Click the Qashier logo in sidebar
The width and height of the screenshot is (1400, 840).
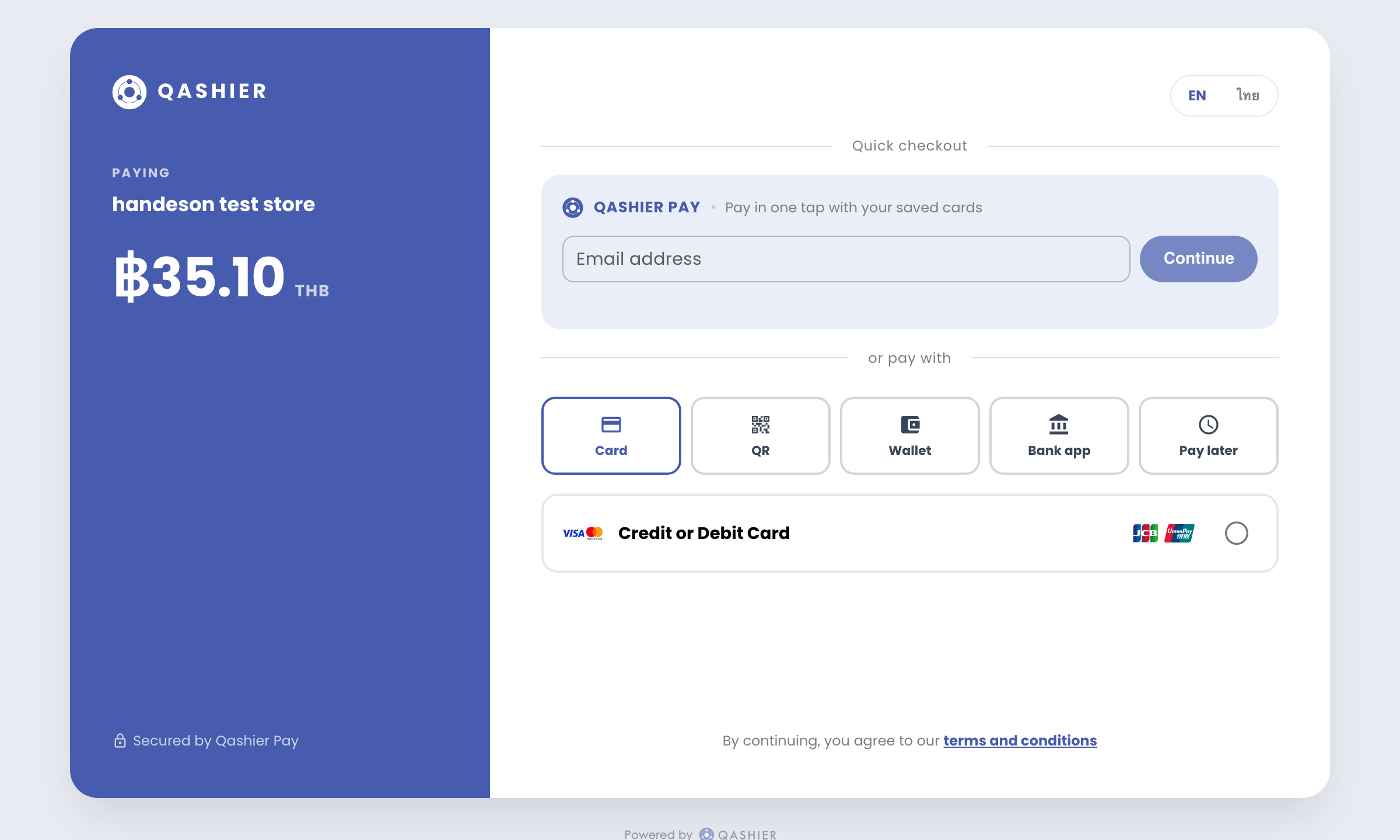tap(190, 92)
